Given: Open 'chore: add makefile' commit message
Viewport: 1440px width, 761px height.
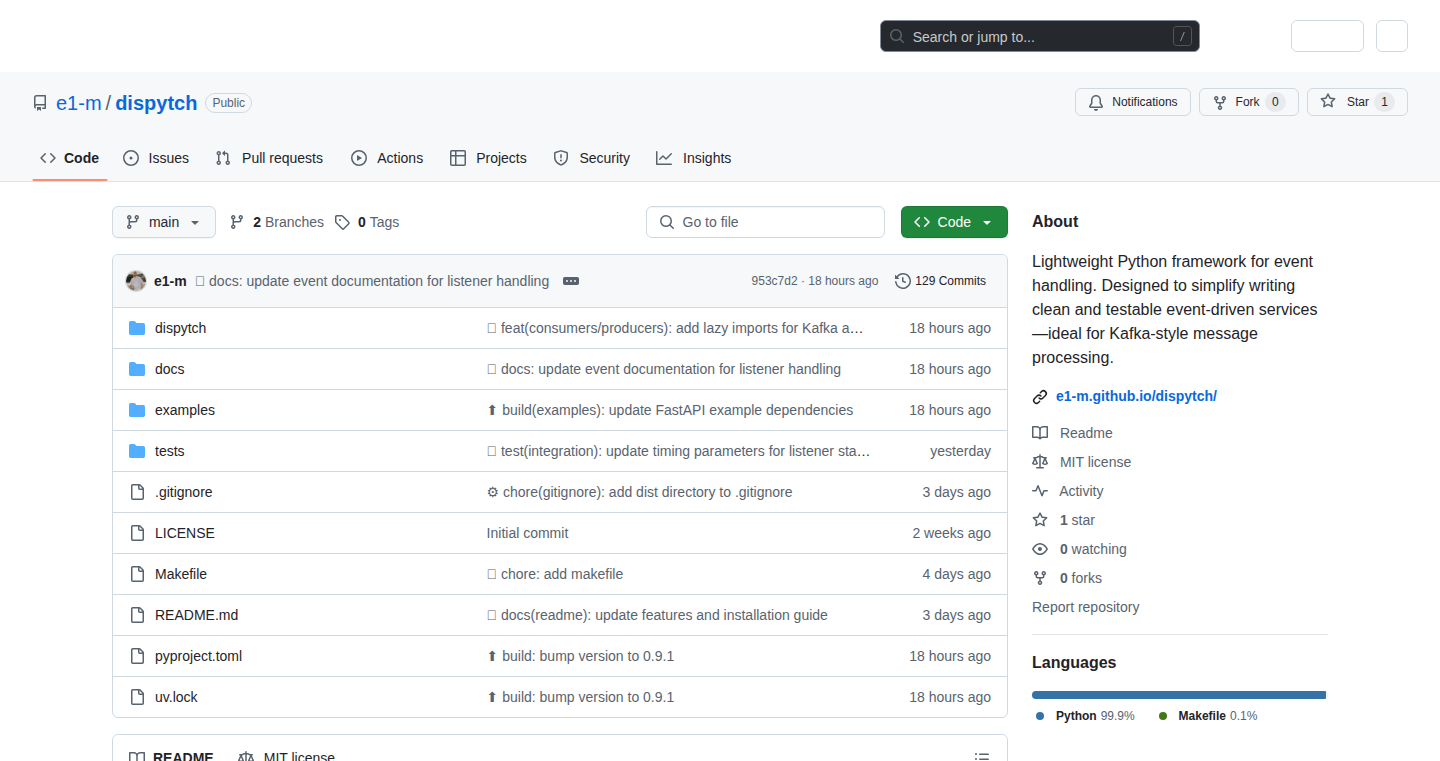Looking at the screenshot, I should point(562,574).
